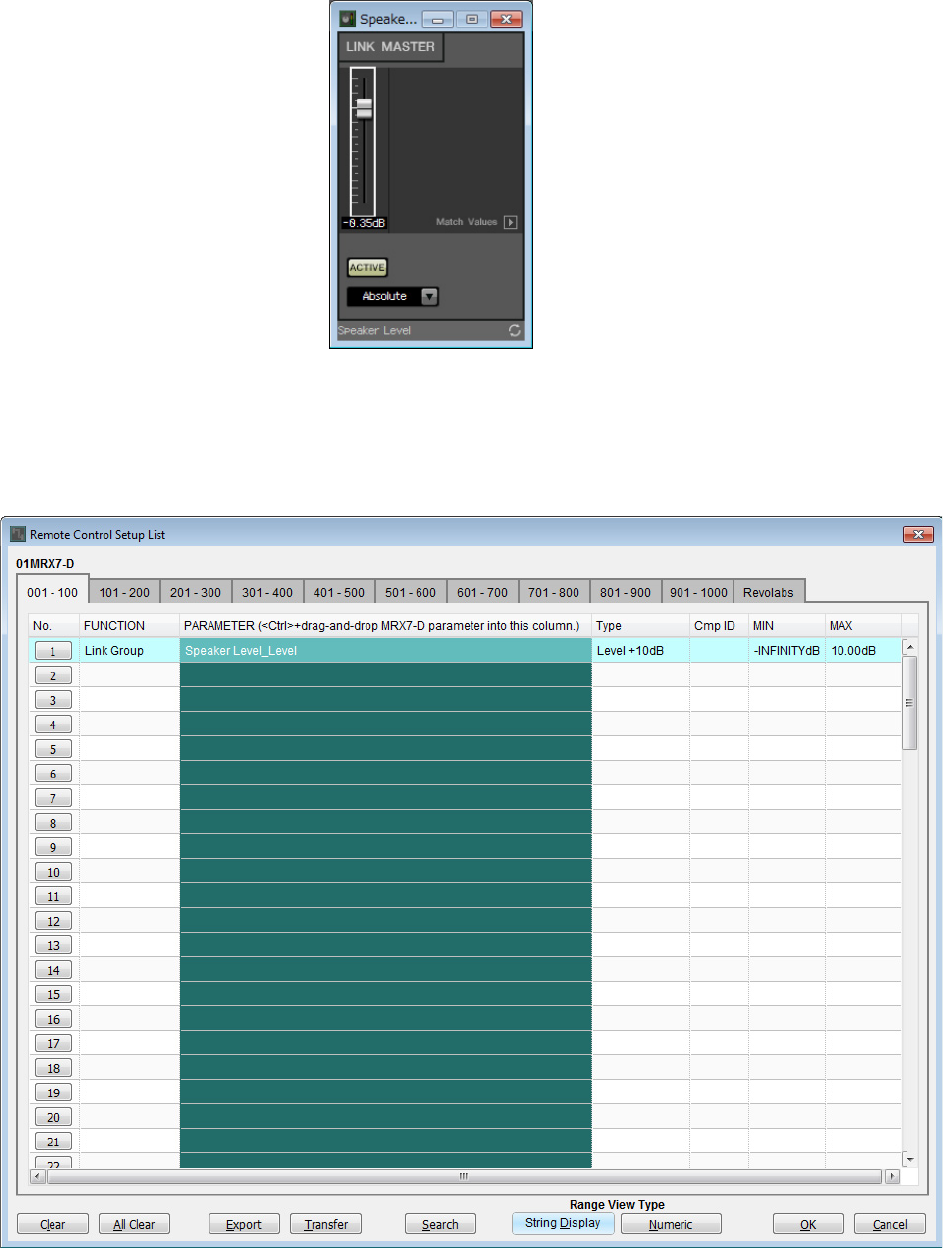Image resolution: width=943 pixels, height=1248 pixels.
Task: Click the Cancel button
Action: tap(890, 1224)
